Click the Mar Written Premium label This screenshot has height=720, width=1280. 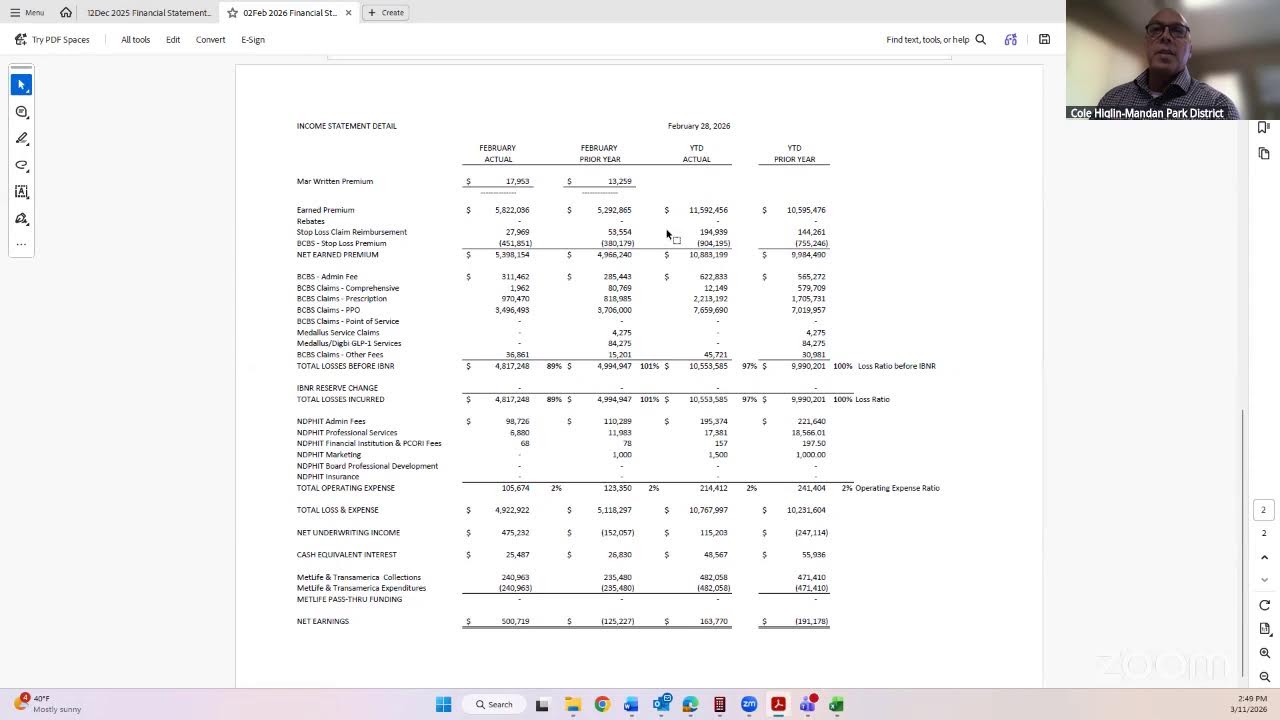335,182
